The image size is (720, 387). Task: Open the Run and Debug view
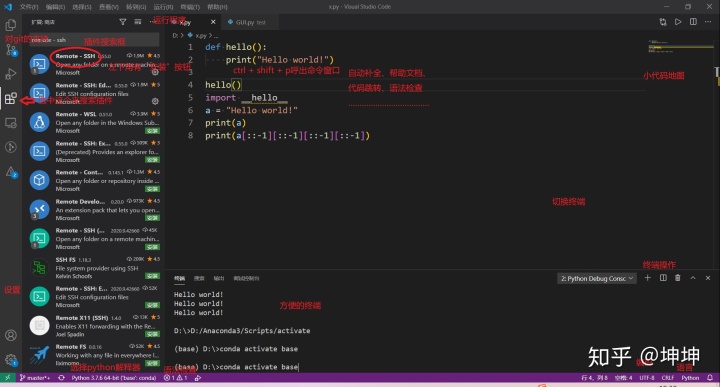11,73
